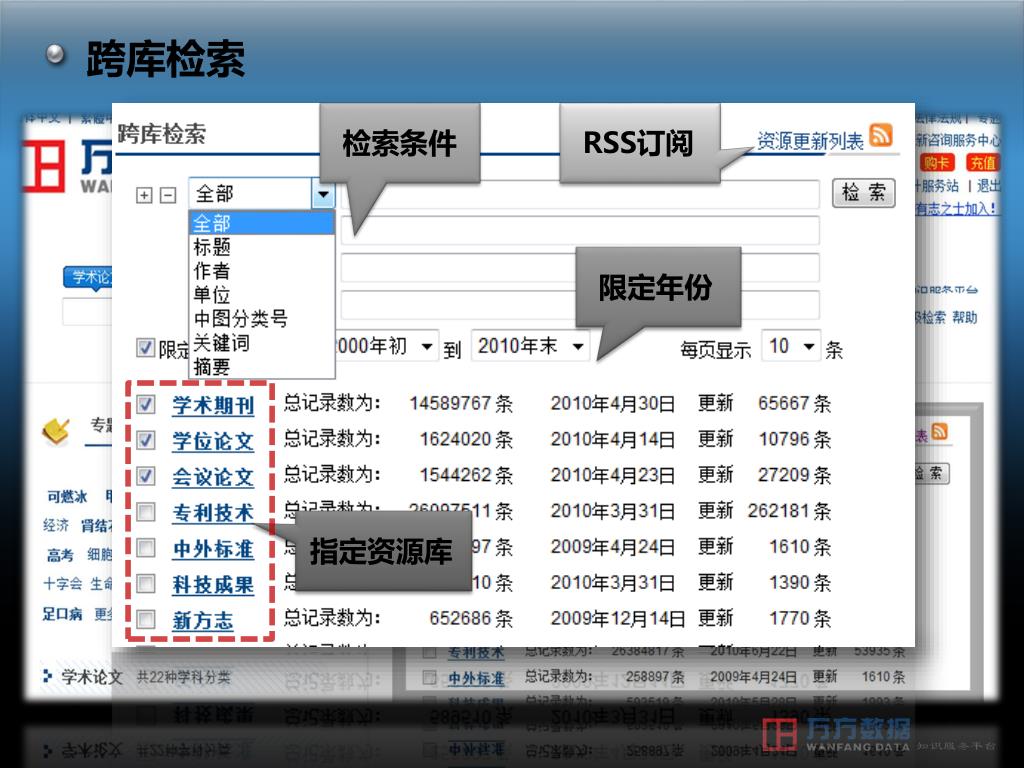Click the 652686 条 record count
Image resolution: width=1024 pixels, height=768 pixels.
coord(471,618)
